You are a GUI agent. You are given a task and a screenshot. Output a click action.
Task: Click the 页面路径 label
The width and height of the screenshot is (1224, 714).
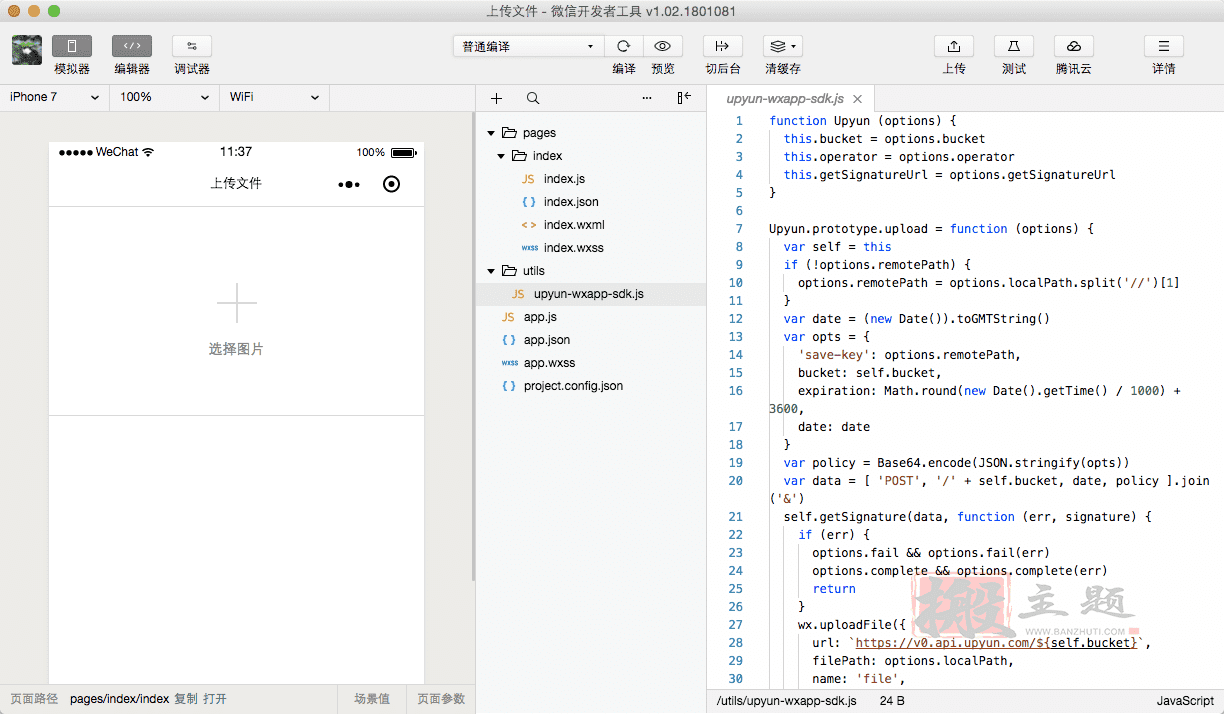[34, 699]
